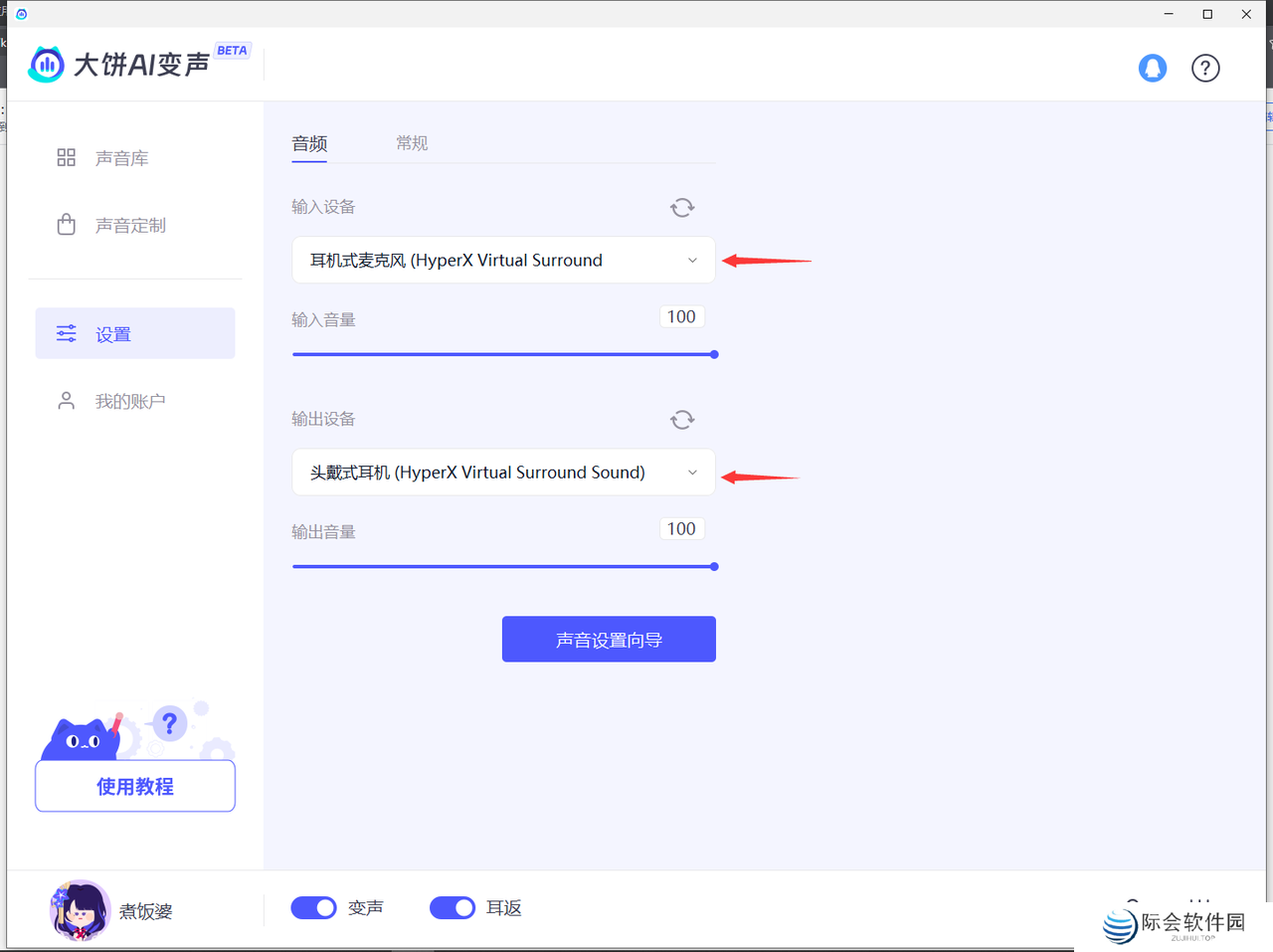The width and height of the screenshot is (1273, 952).
Task: Click the 大饼AI变声 logo
Action: [119, 65]
